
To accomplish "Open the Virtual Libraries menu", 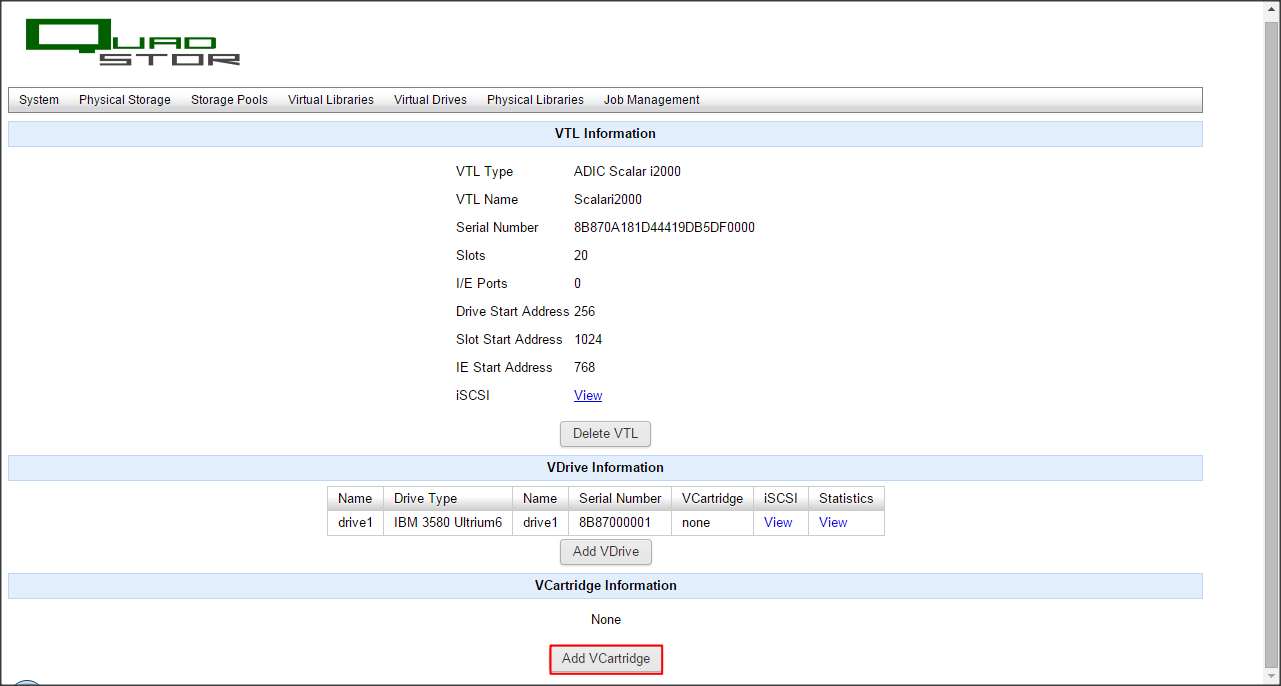I will [331, 100].
